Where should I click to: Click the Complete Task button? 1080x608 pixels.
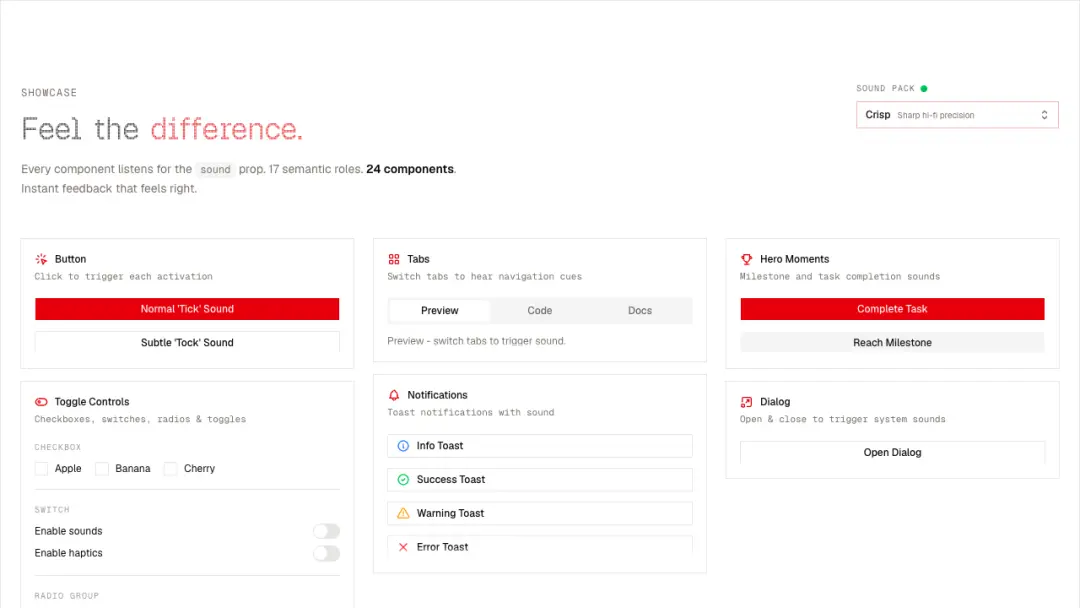click(x=892, y=309)
